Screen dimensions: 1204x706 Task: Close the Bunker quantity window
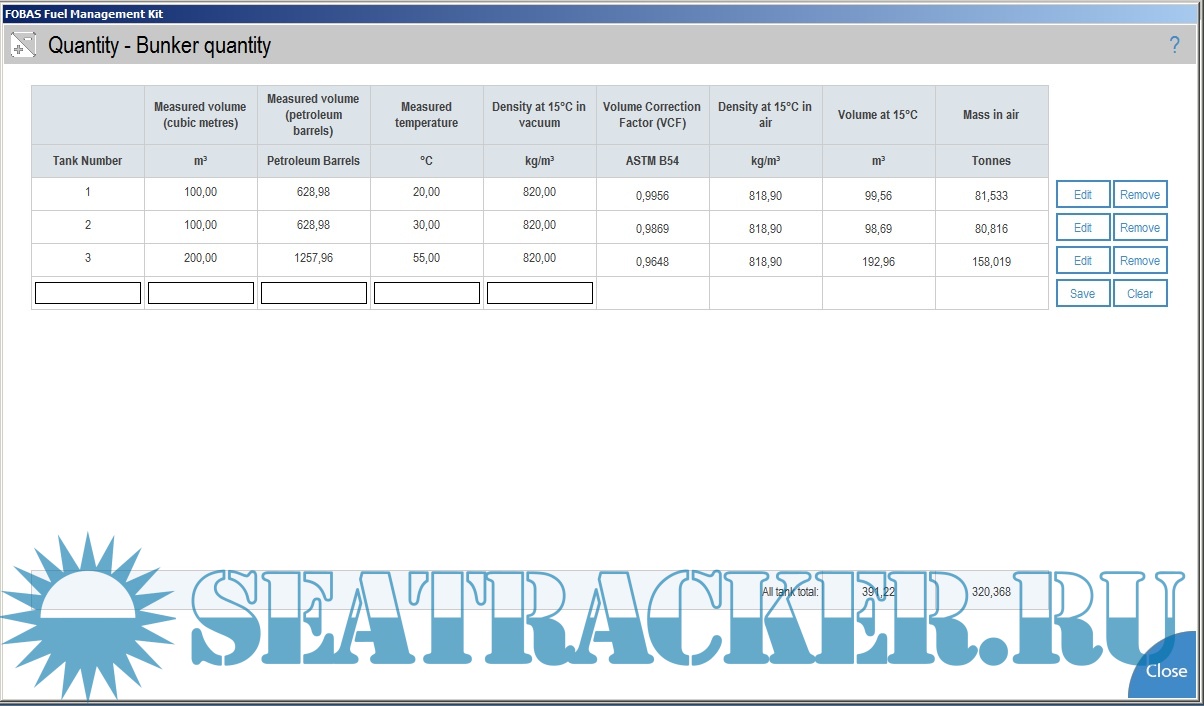1166,671
